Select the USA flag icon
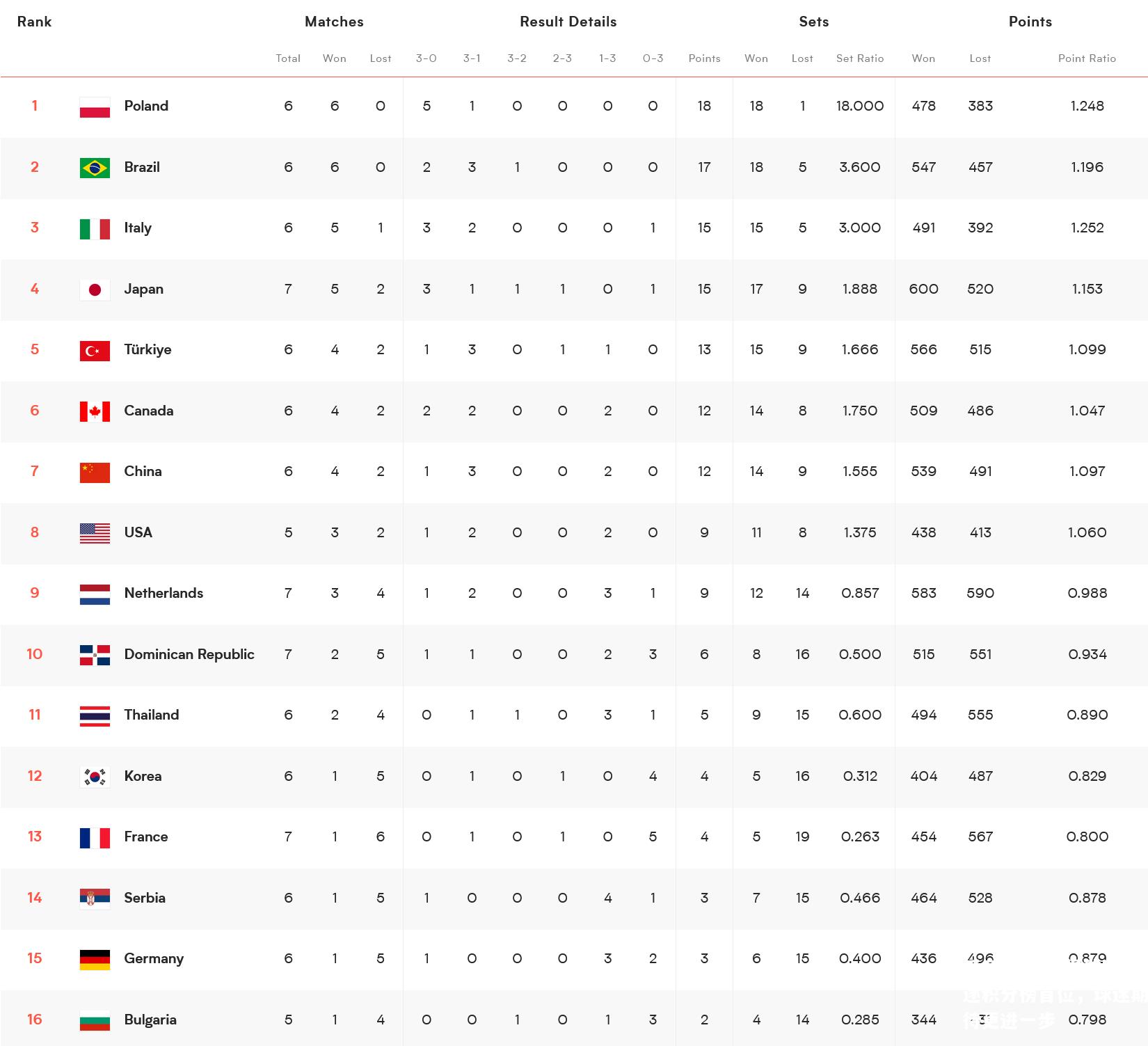Viewport: 1148px width, 1046px height. (95, 533)
